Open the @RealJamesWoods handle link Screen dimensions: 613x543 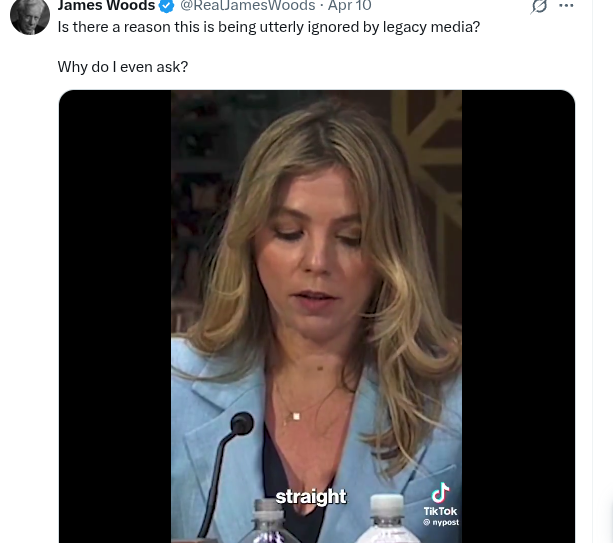(x=247, y=6)
